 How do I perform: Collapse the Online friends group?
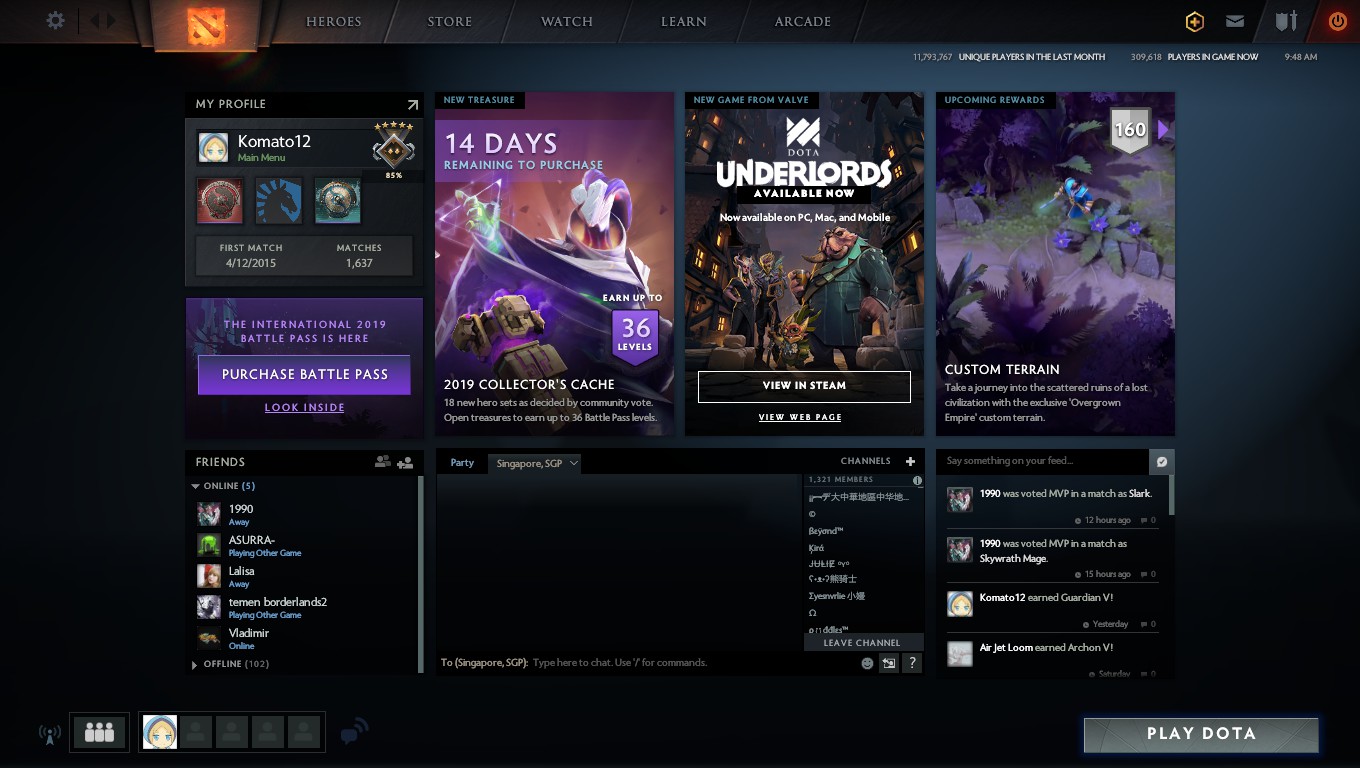(x=195, y=486)
